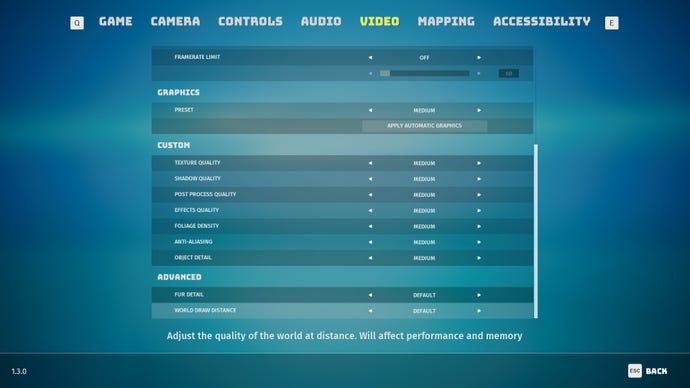This screenshot has height=388, width=690.
Task: Raise Anti-Aliasing with right arrow
Action: tap(479, 242)
